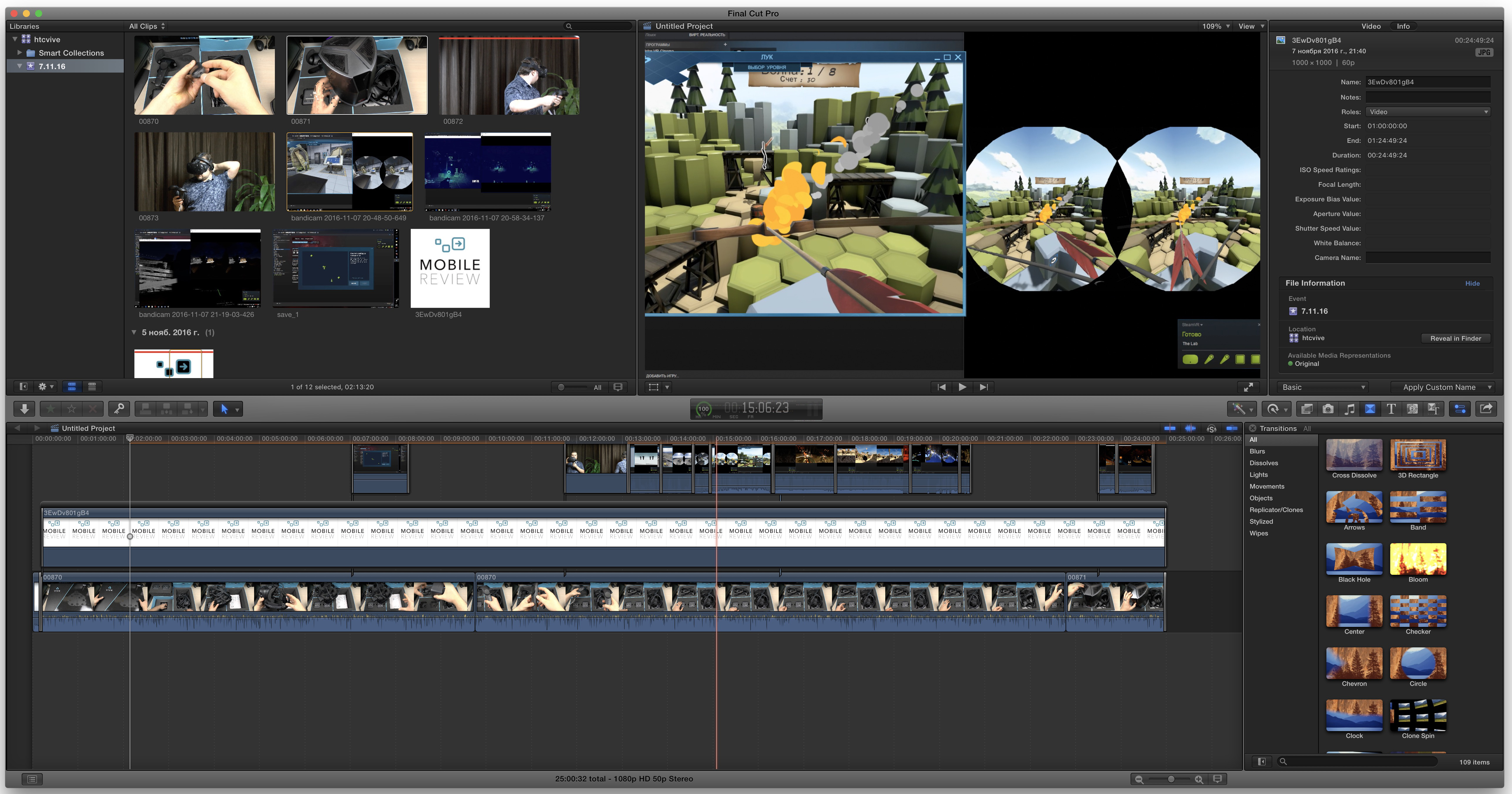Open the Timeline Index icon at bottom left

[32, 779]
